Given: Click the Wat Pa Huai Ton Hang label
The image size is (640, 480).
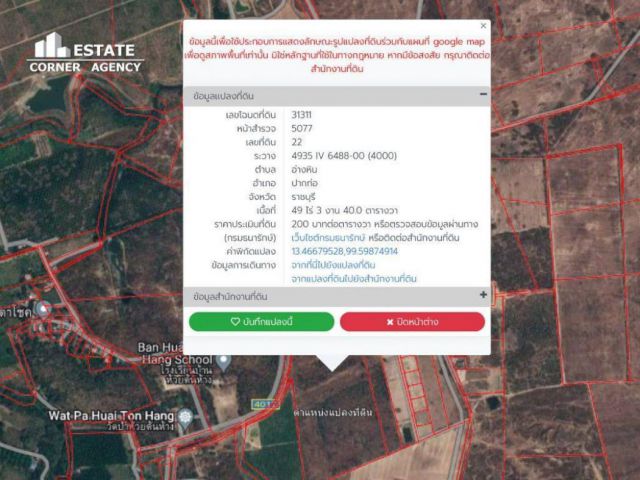Looking at the screenshot, I should [110, 414].
